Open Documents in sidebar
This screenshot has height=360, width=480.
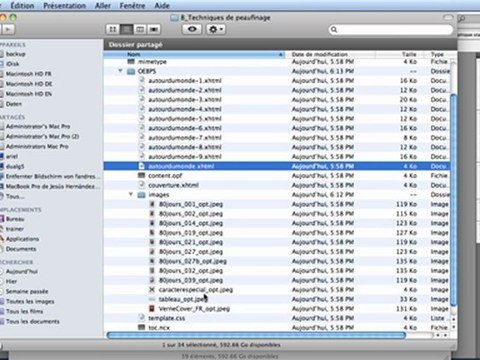(21, 249)
